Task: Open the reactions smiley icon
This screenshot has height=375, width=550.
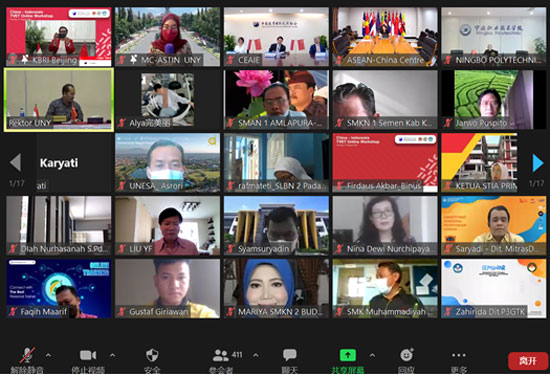Action: click(407, 355)
